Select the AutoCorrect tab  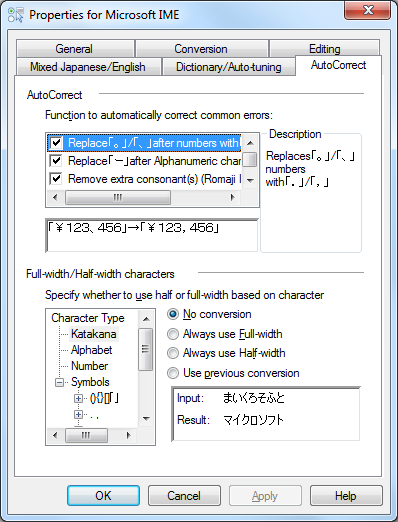[338, 65]
